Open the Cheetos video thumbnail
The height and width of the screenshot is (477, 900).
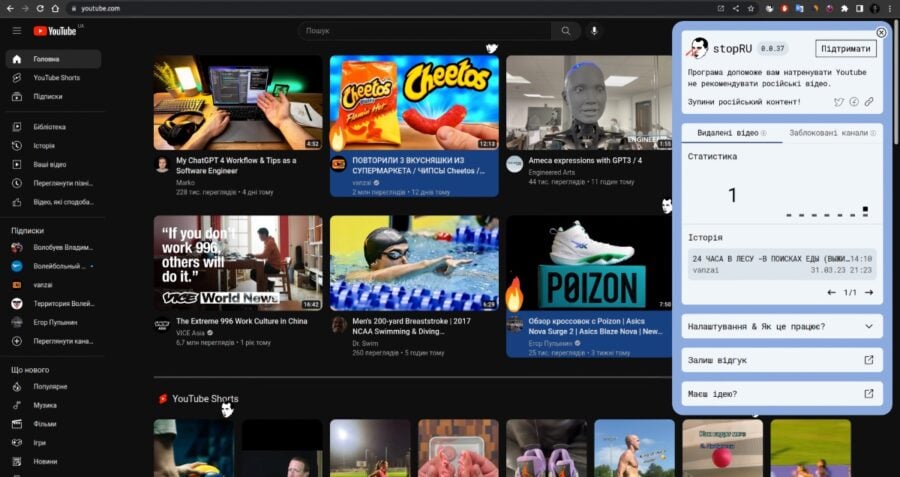pos(414,103)
